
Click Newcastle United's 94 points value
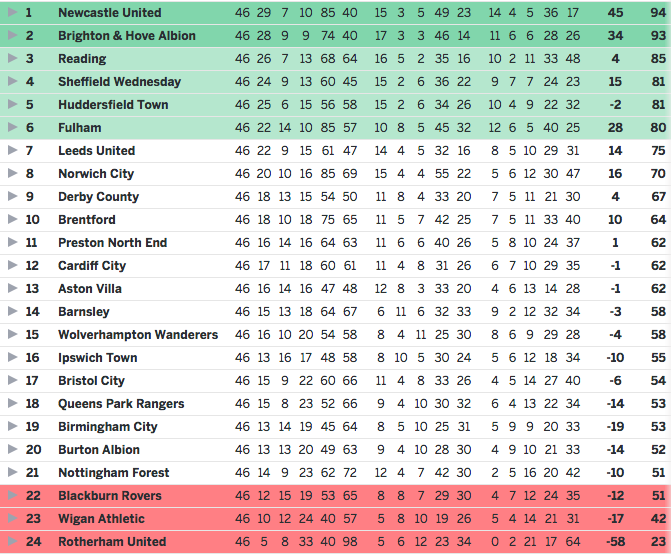tap(658, 13)
